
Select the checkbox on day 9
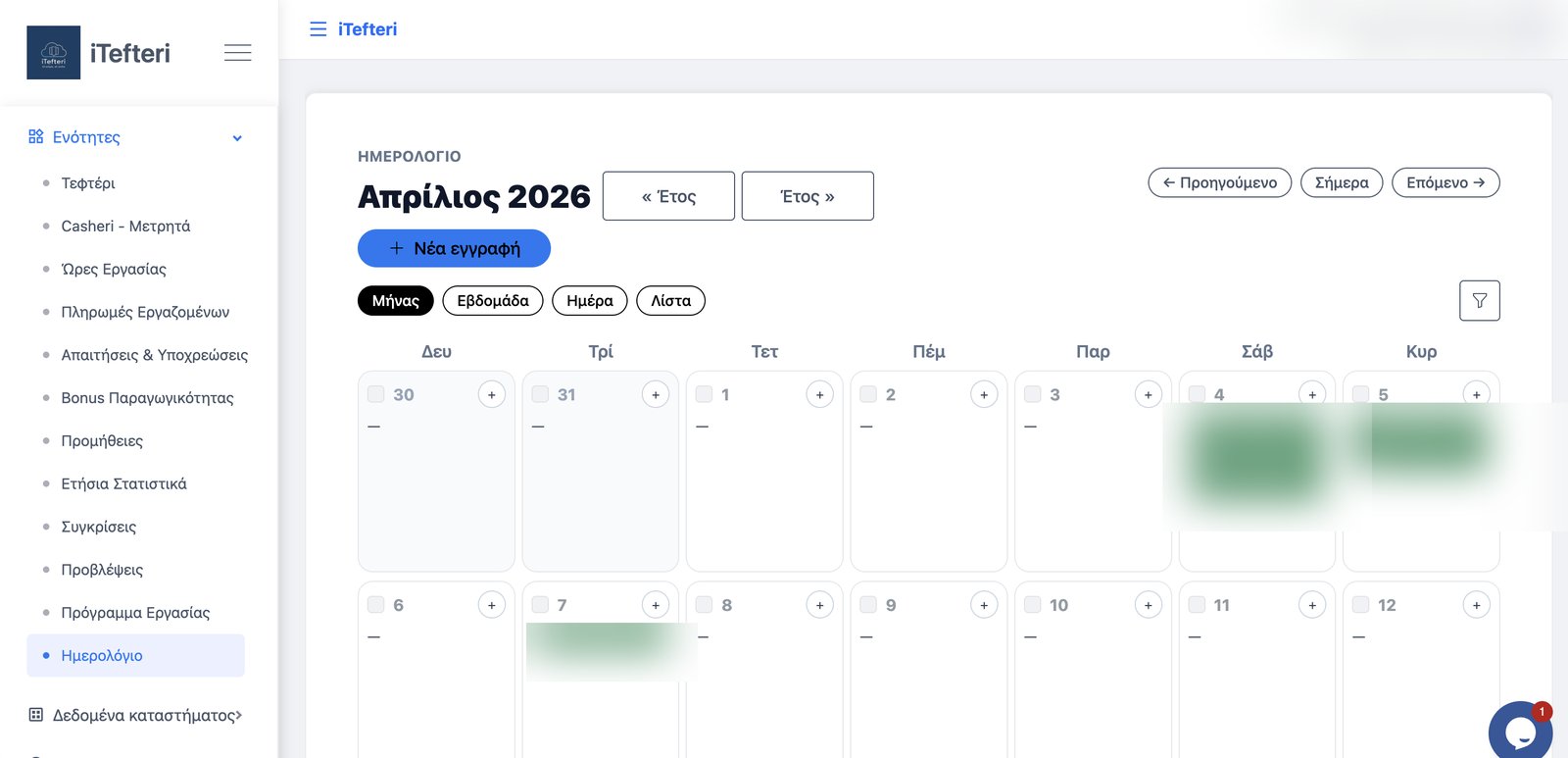(x=868, y=605)
